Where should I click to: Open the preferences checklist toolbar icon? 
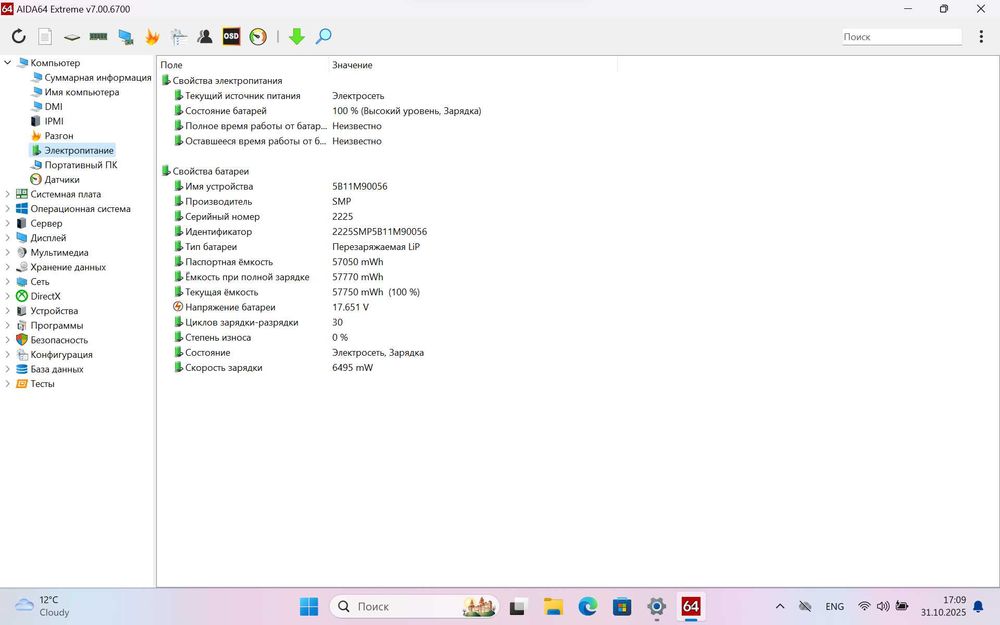[x=179, y=36]
